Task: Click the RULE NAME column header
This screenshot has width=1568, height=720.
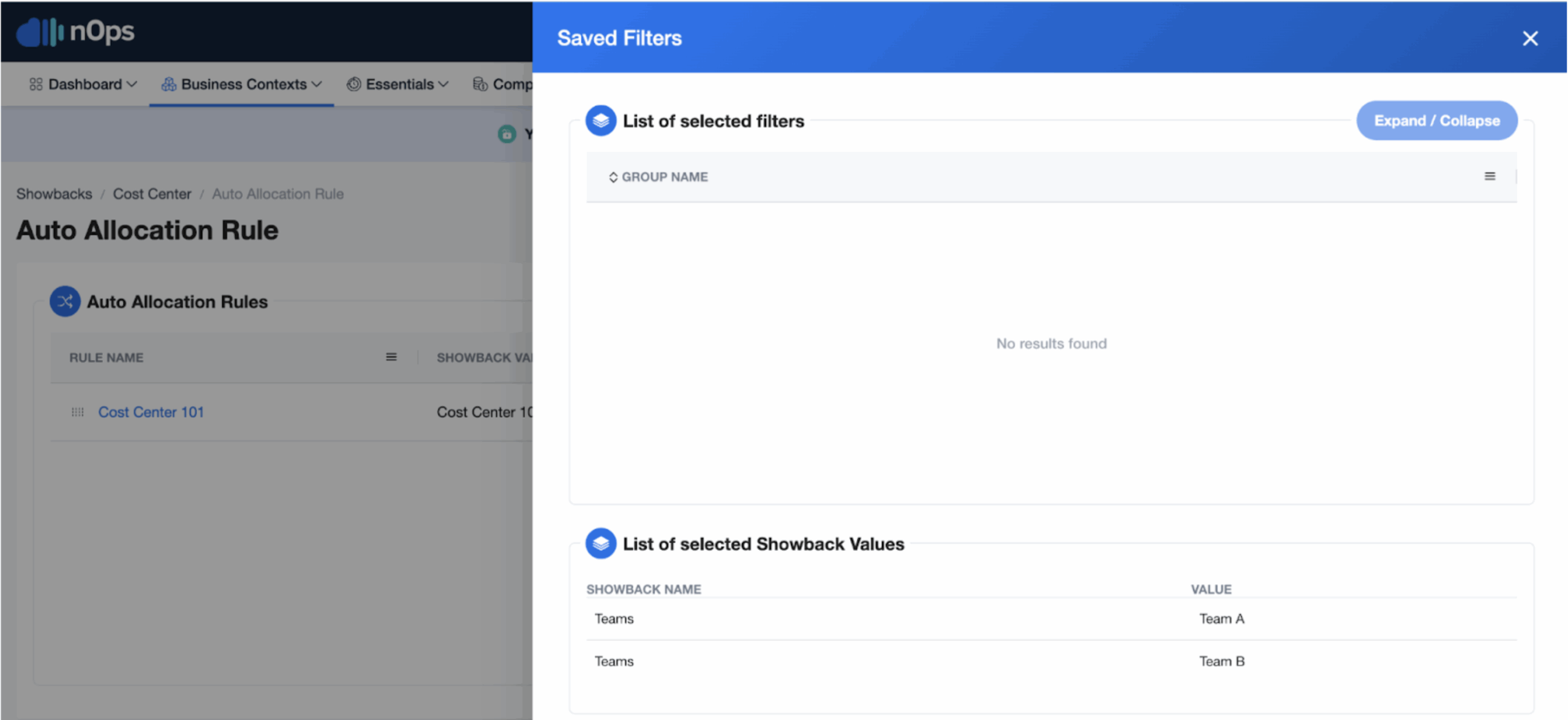Action: pos(106,358)
